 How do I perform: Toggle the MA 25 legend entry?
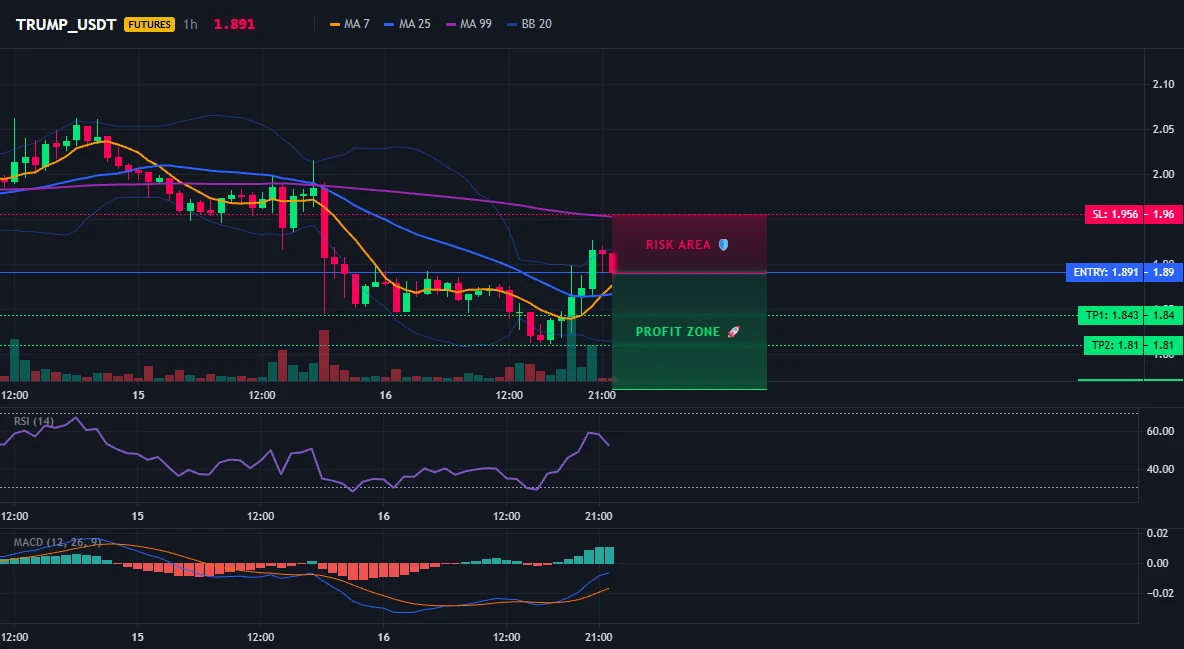pos(407,24)
